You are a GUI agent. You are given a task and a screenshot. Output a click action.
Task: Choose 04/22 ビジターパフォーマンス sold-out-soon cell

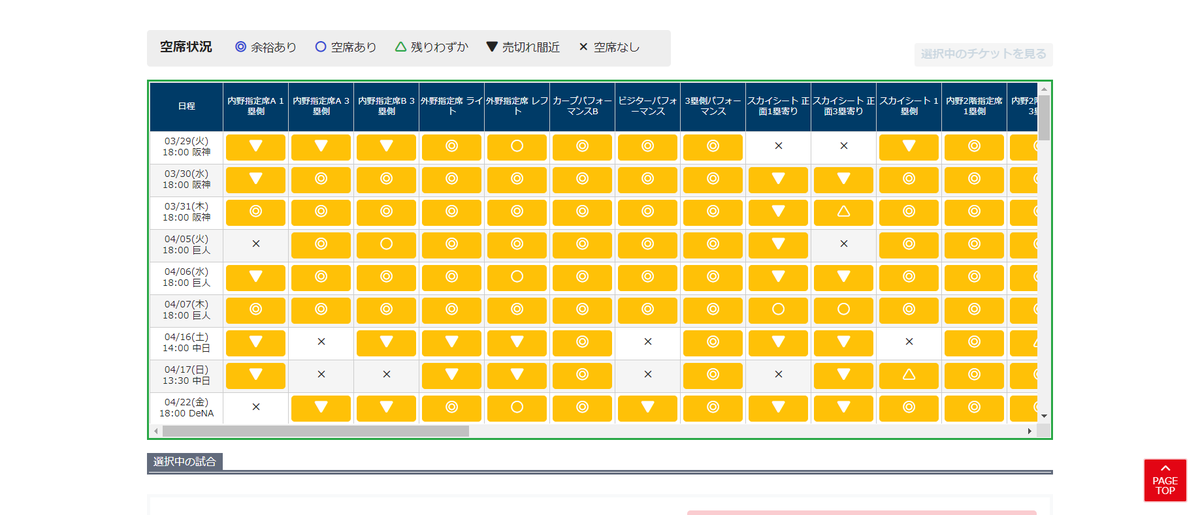point(648,408)
